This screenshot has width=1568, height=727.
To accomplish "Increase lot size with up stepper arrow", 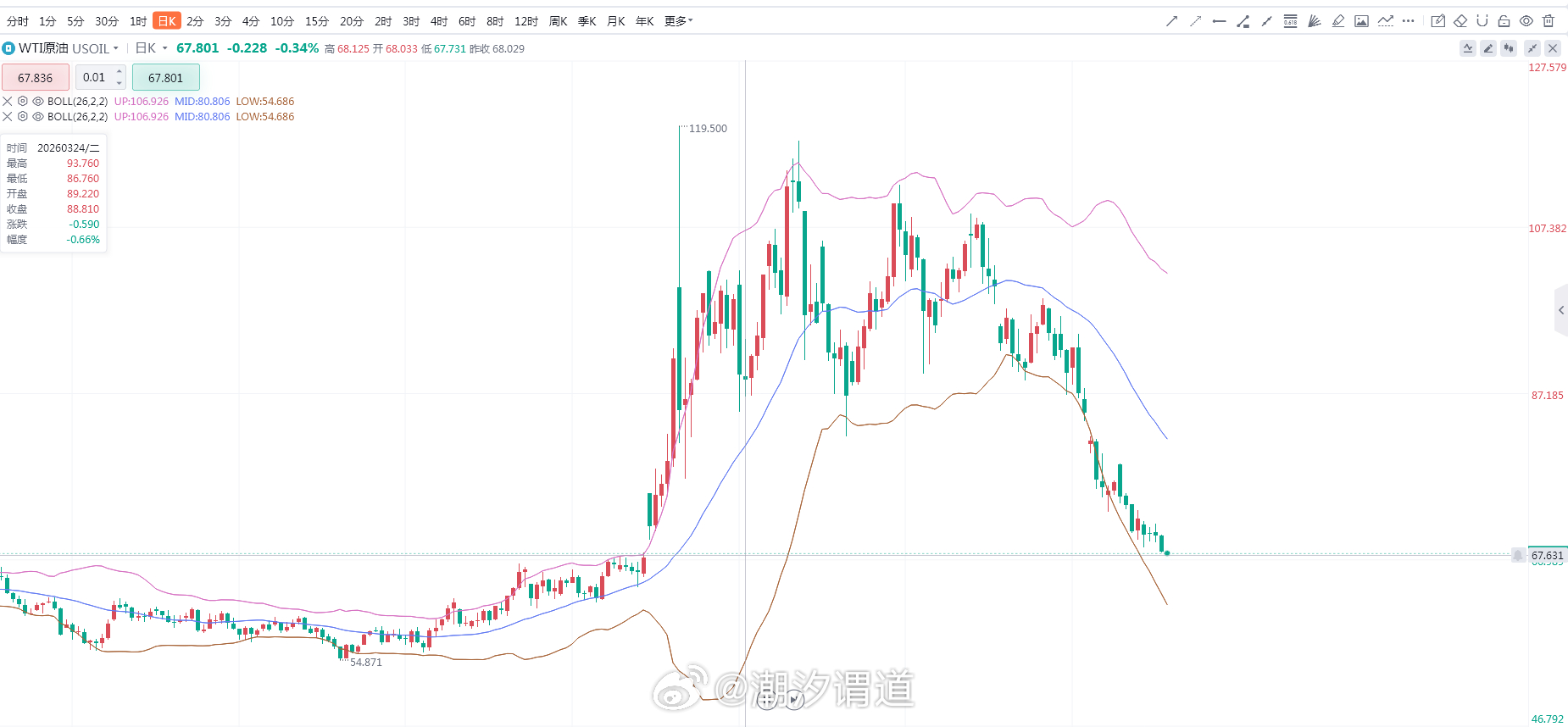I will click(120, 72).
